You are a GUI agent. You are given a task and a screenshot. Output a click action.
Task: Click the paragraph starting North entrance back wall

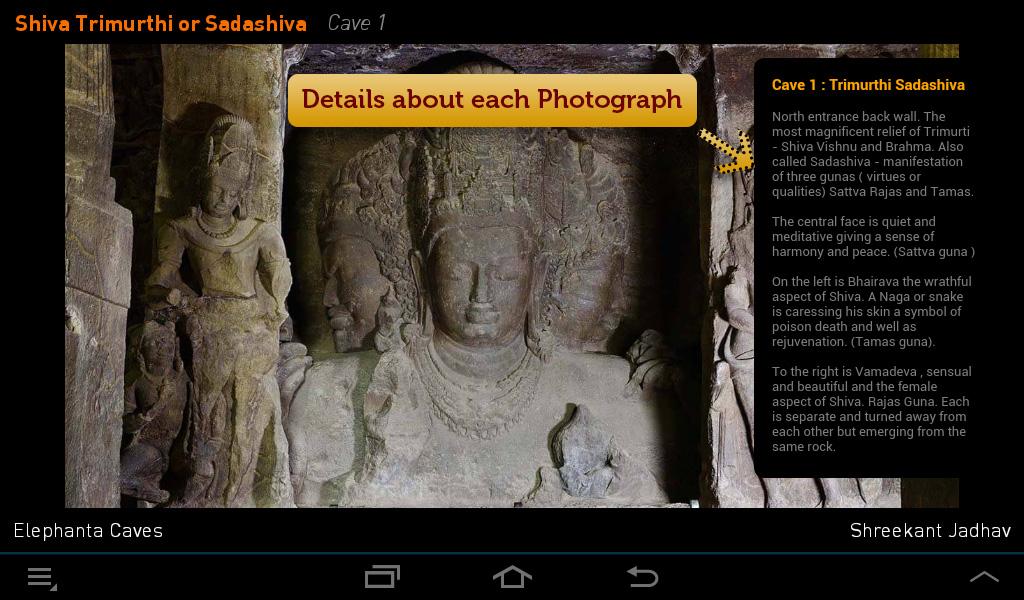tap(872, 154)
